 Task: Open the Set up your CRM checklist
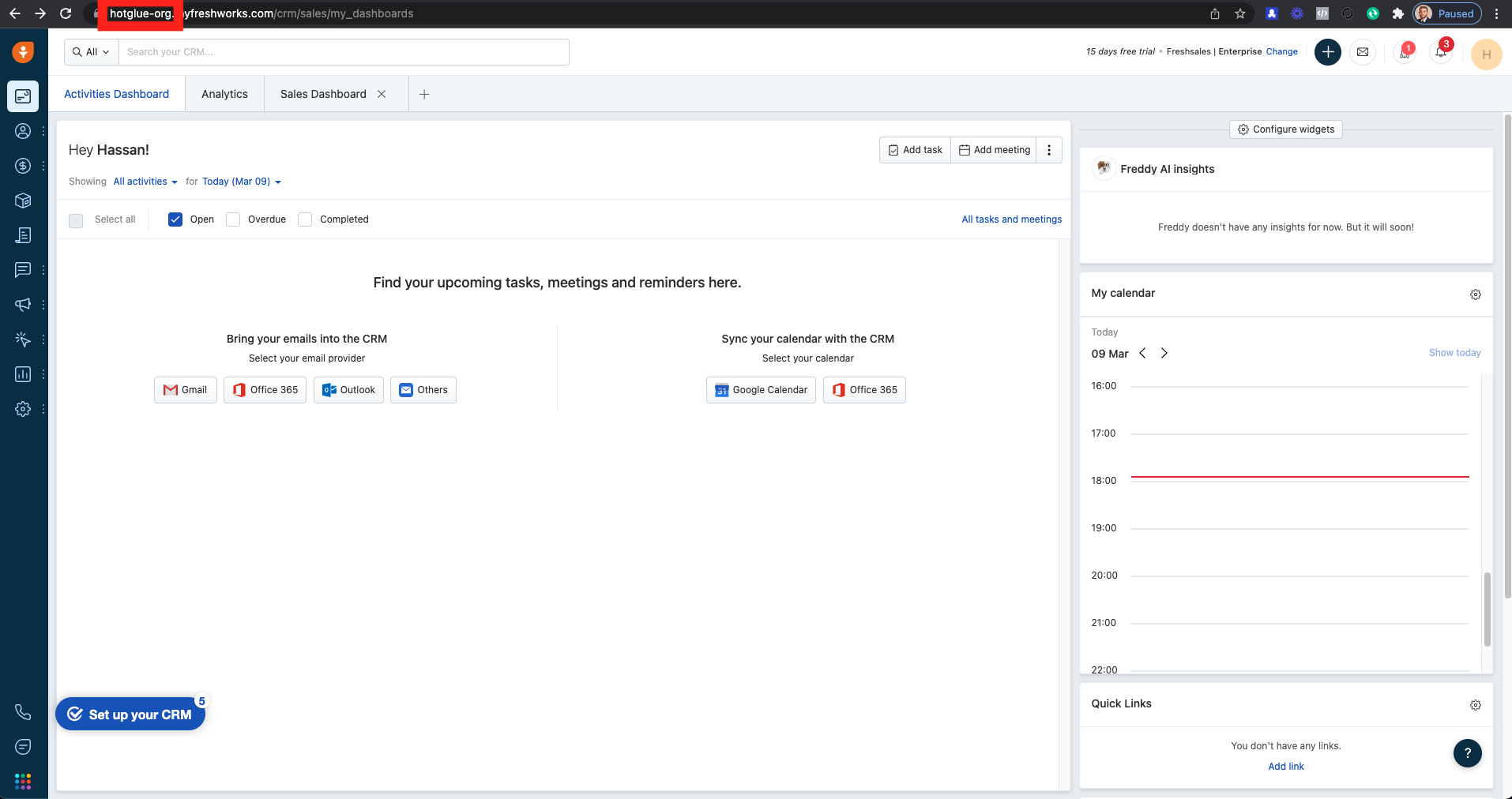click(x=130, y=714)
